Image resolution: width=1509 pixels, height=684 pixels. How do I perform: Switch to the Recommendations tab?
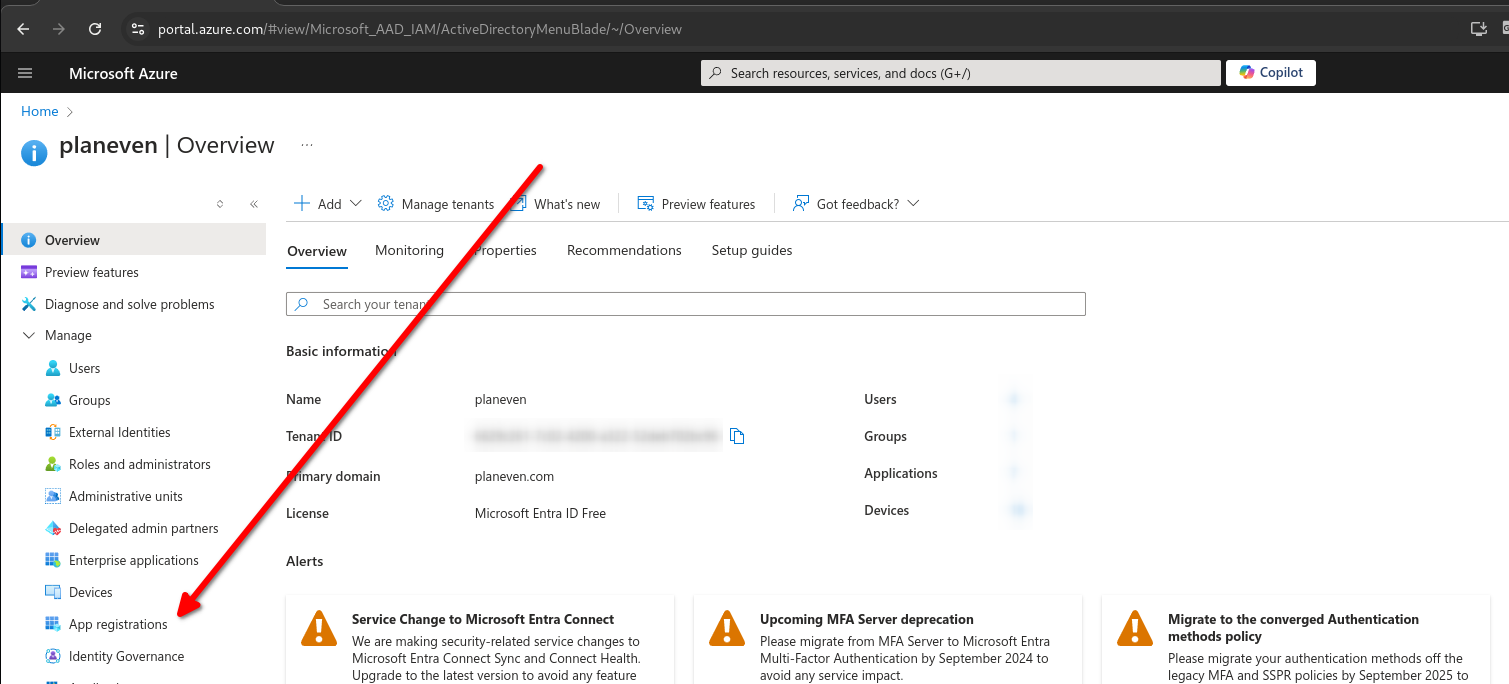(624, 250)
